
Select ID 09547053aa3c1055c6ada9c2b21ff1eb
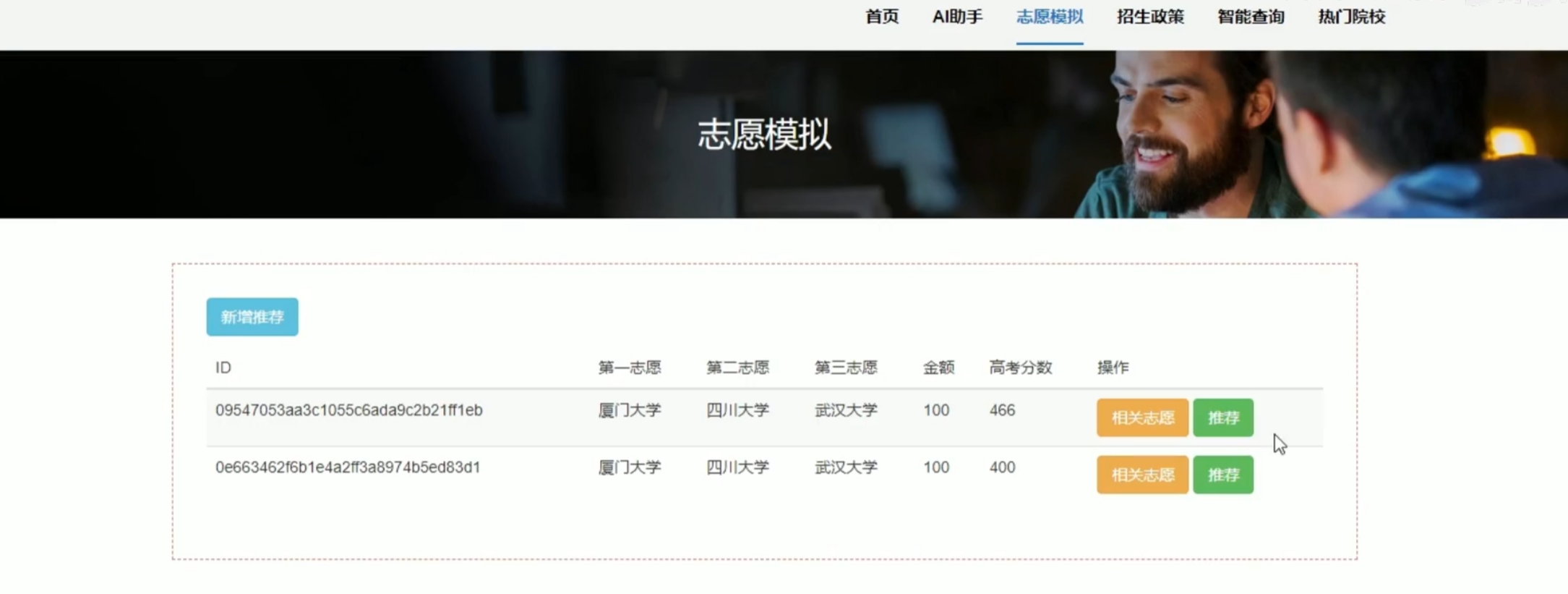click(x=348, y=410)
